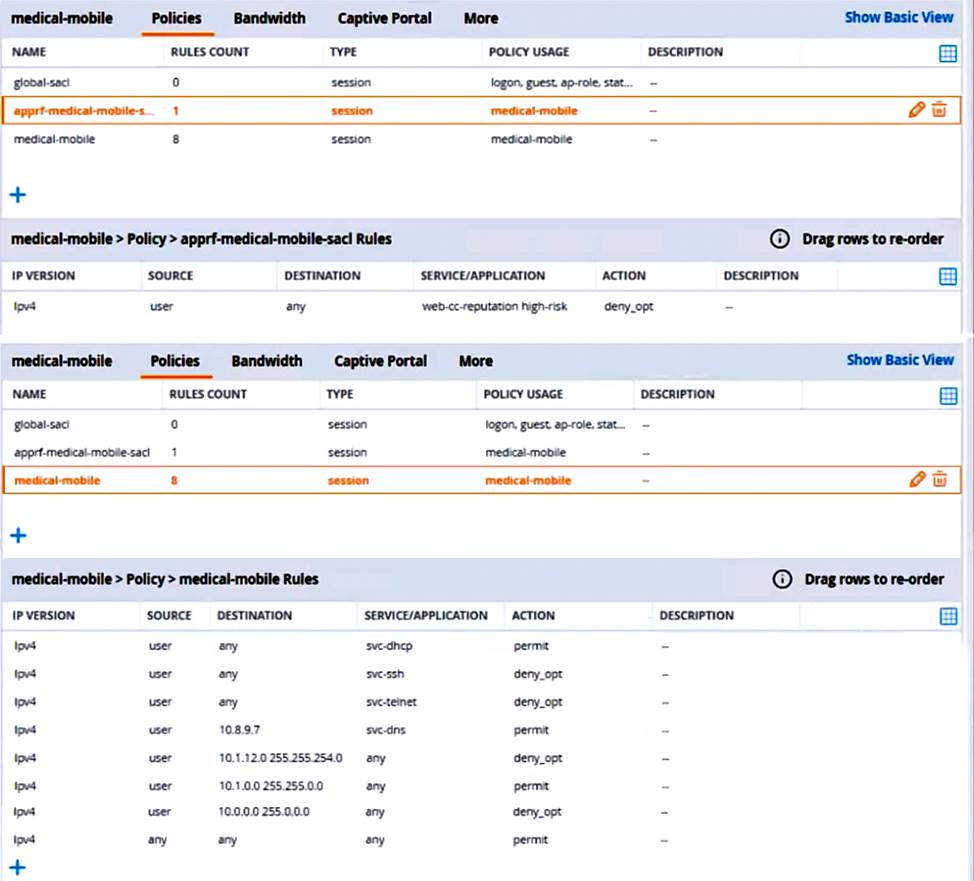The height and width of the screenshot is (881, 974).
Task: Select the svc-dns rule for 10.8.9.7
Action: (x=400, y=730)
